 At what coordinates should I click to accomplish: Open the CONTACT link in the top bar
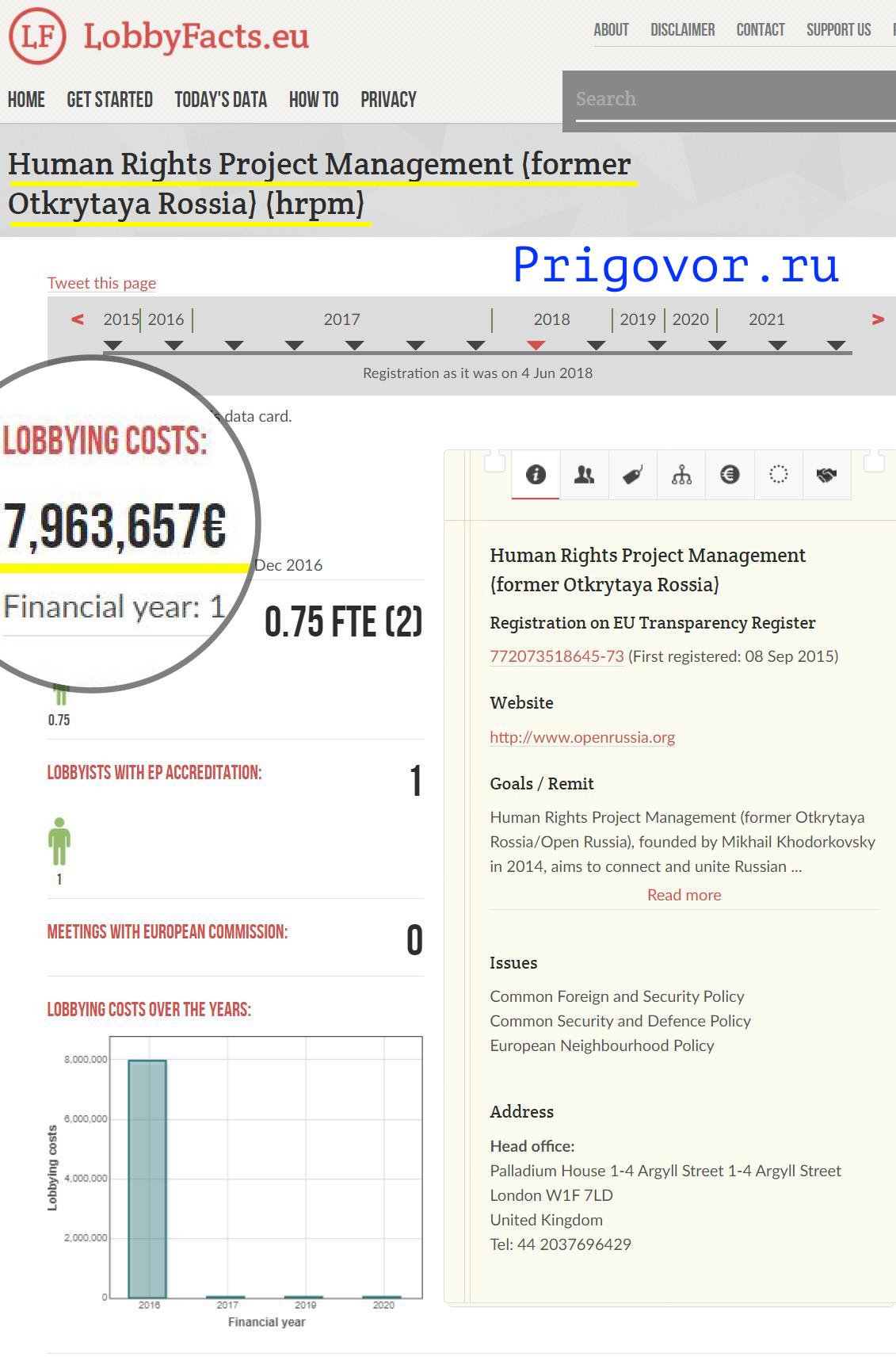coord(761,30)
